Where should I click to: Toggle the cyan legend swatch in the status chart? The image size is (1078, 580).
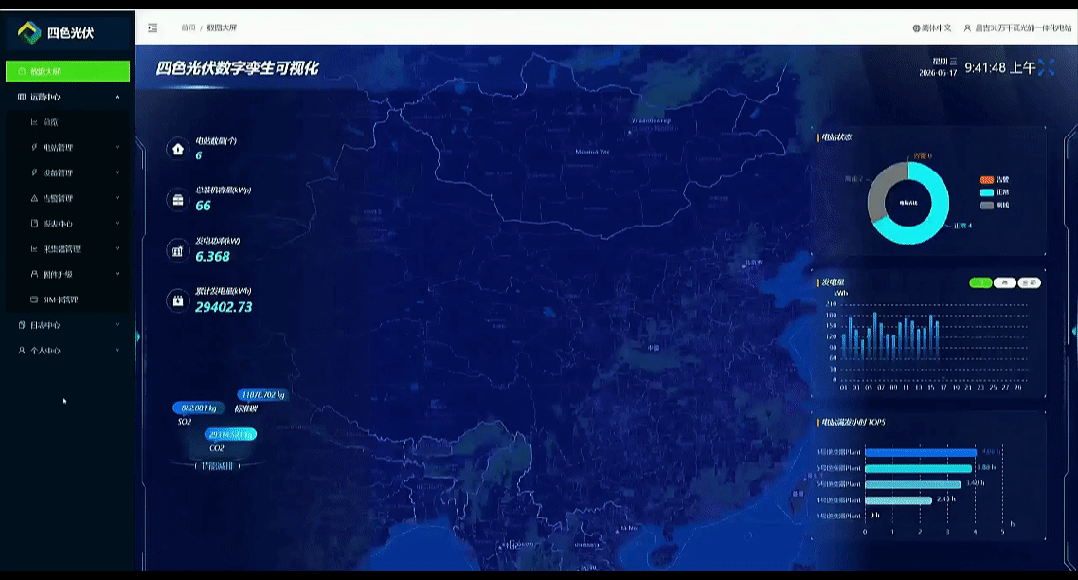click(x=987, y=192)
